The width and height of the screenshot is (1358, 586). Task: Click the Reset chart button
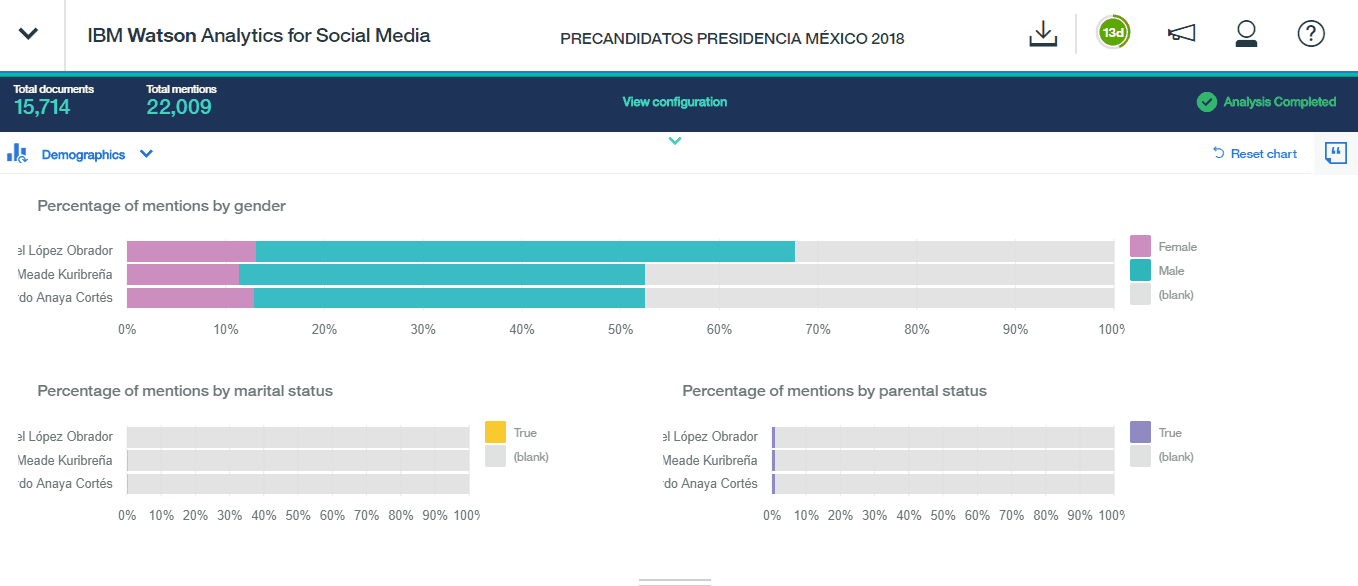point(1255,154)
